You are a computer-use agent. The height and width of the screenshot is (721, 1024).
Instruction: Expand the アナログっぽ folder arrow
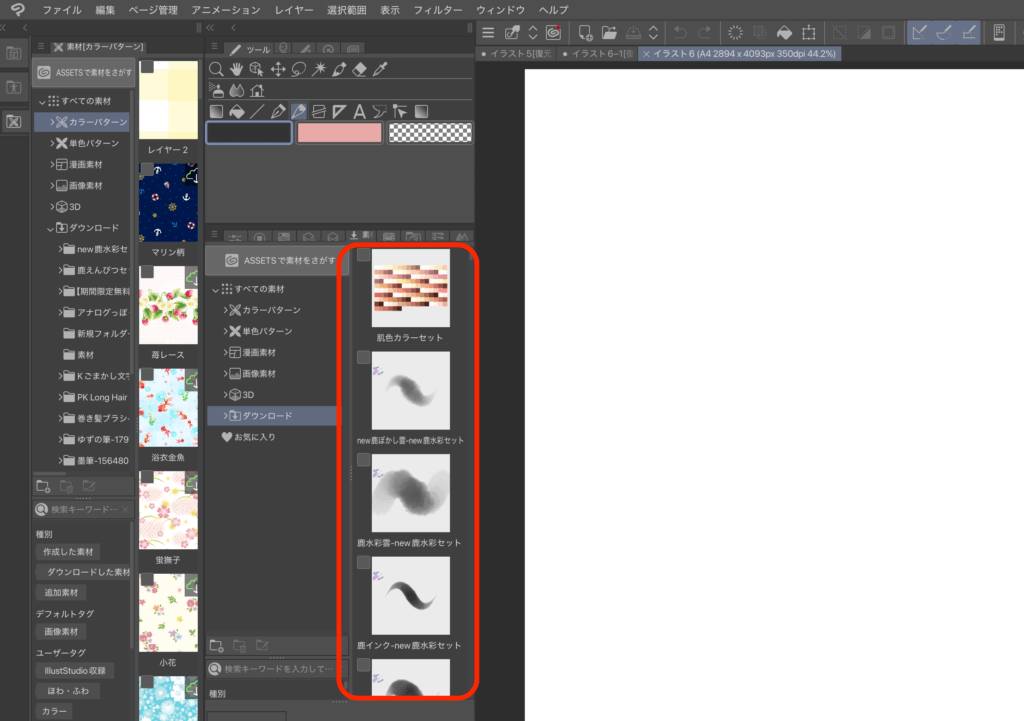(x=61, y=312)
